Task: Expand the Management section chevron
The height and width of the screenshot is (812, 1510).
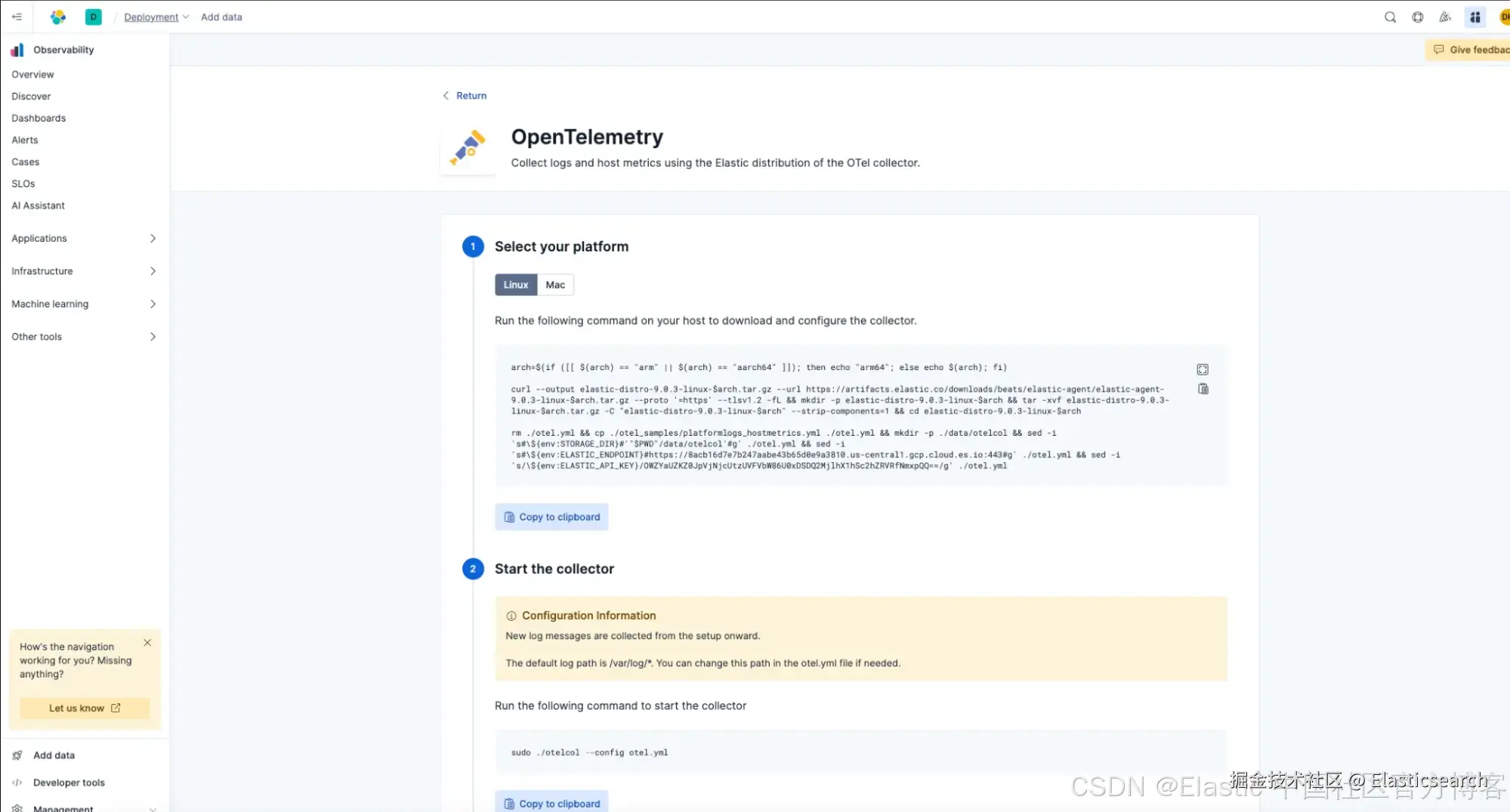Action: tap(153, 808)
